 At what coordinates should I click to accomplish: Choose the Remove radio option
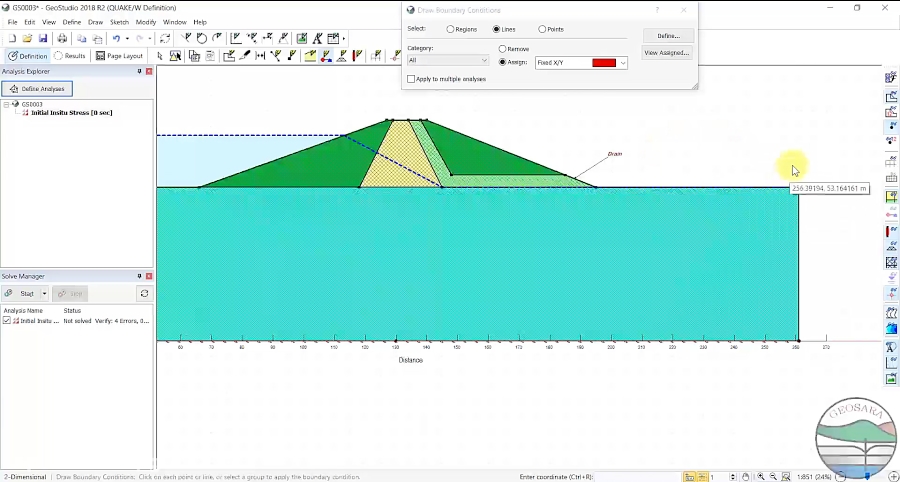coord(502,49)
